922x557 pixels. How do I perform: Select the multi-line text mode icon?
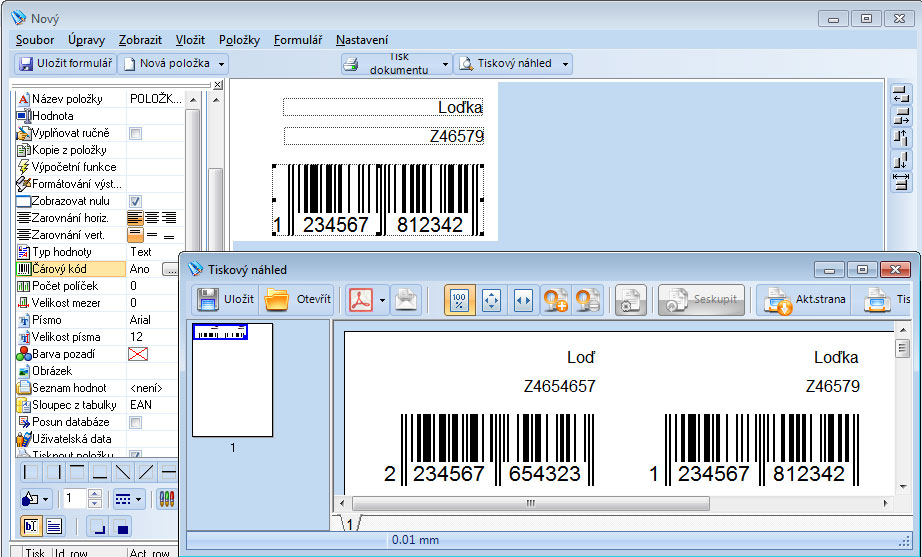[x=54, y=526]
